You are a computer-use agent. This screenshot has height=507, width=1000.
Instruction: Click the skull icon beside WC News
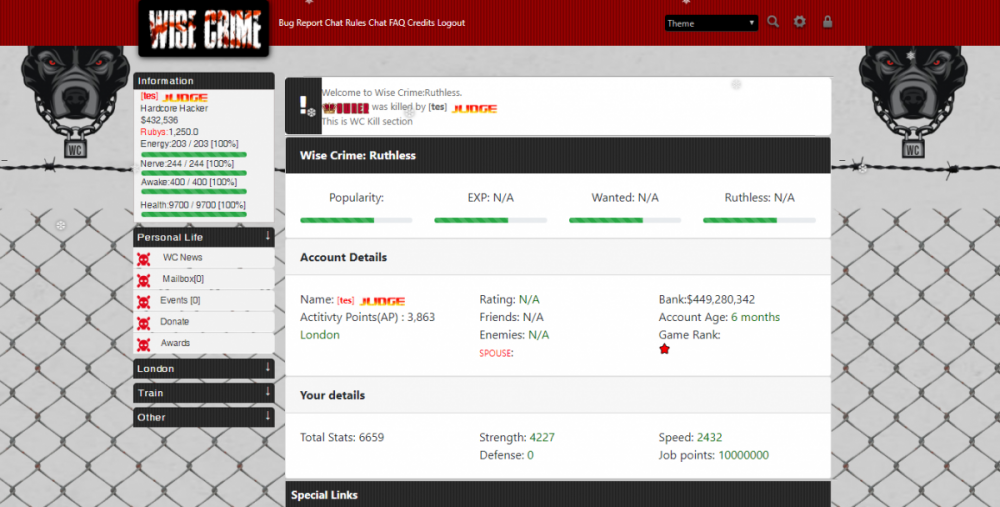pos(144,258)
